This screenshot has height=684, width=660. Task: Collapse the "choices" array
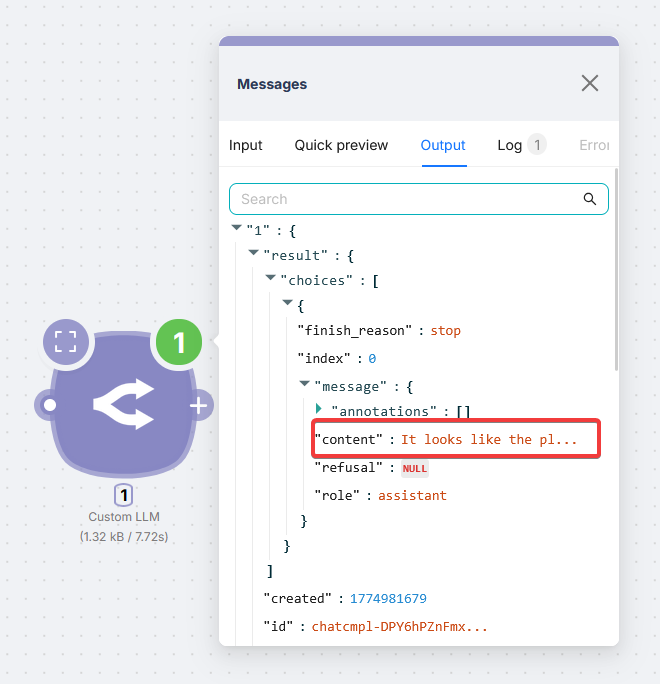click(270, 279)
